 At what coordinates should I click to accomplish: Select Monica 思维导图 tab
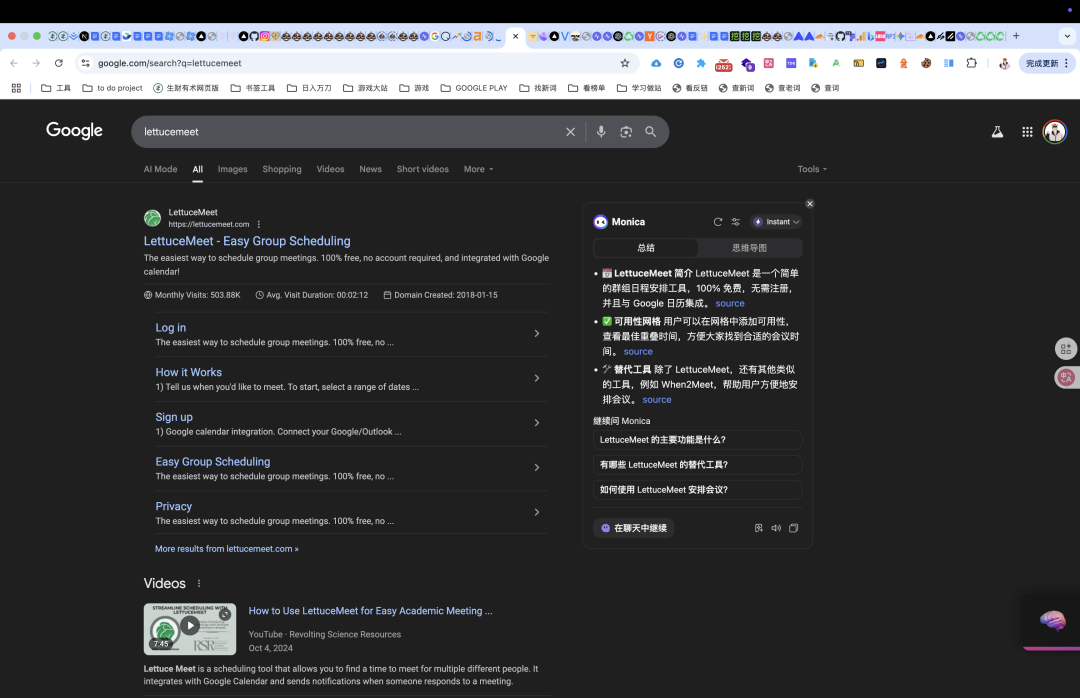(x=749, y=247)
